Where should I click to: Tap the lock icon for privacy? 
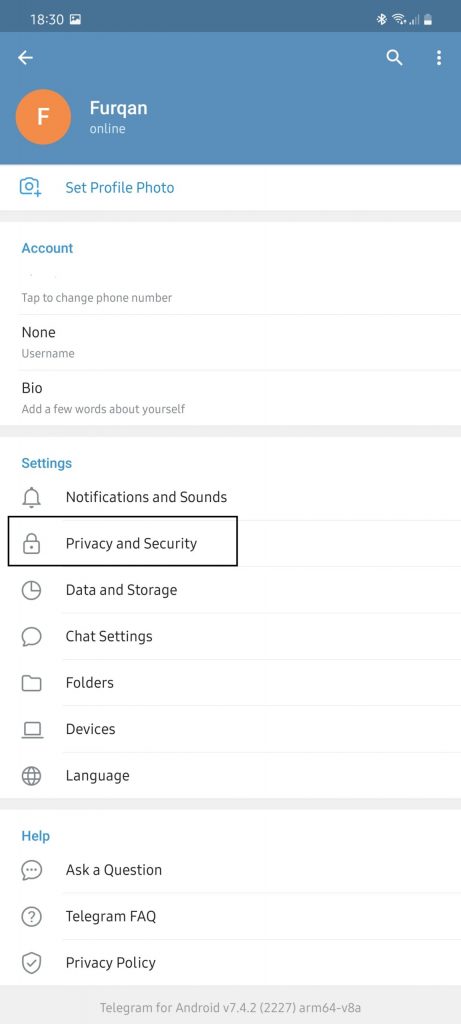(31, 543)
